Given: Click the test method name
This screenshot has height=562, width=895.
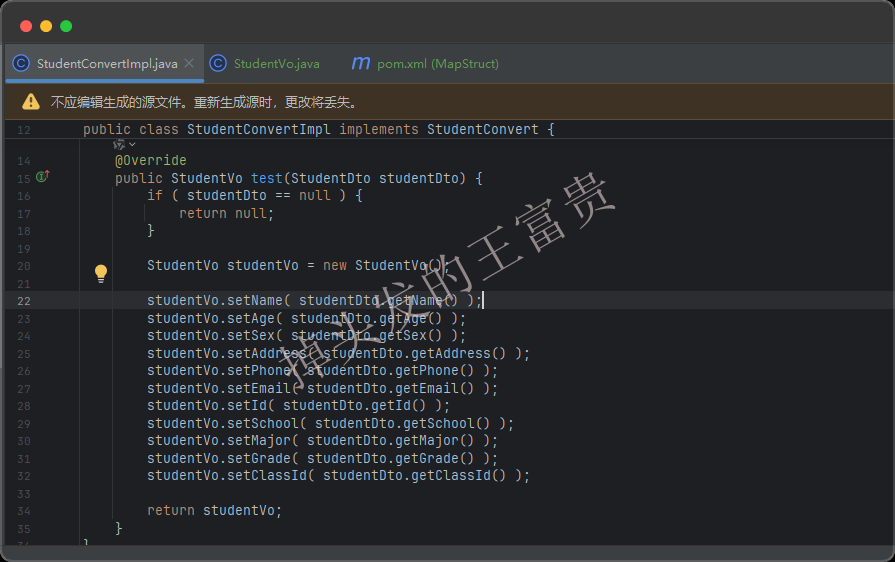Looking at the screenshot, I should tap(267, 178).
